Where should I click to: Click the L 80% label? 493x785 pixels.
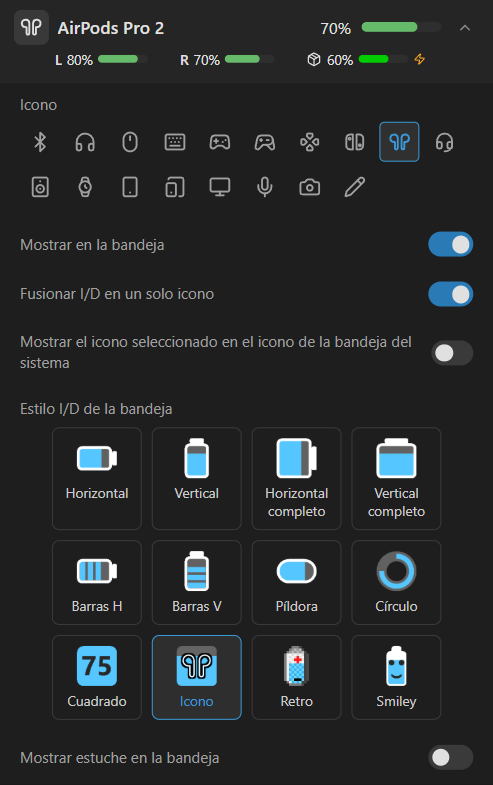74,60
